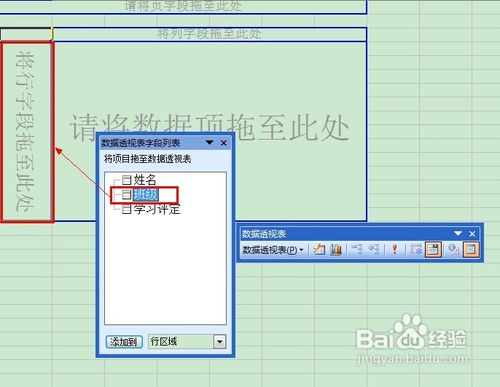Click the field icon beside 学习评定

[x=126, y=209]
